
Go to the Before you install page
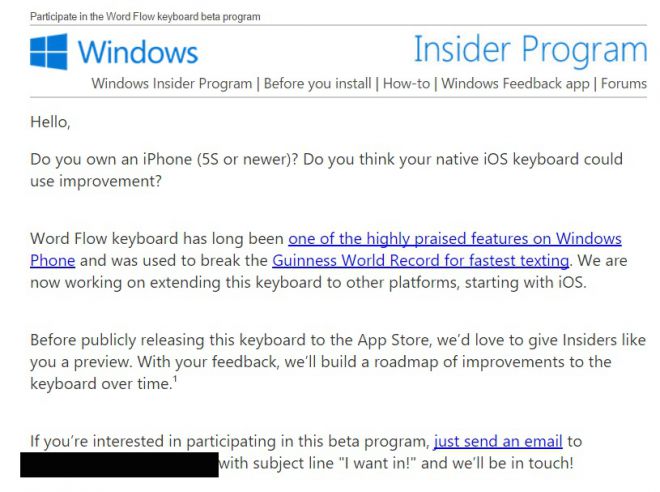click(317, 84)
